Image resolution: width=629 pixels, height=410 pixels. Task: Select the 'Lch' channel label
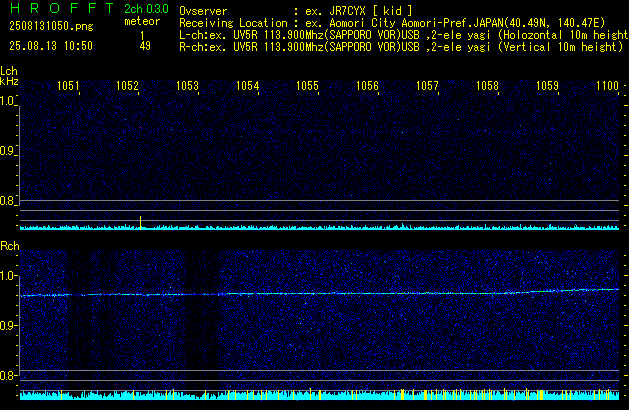(x=9, y=71)
